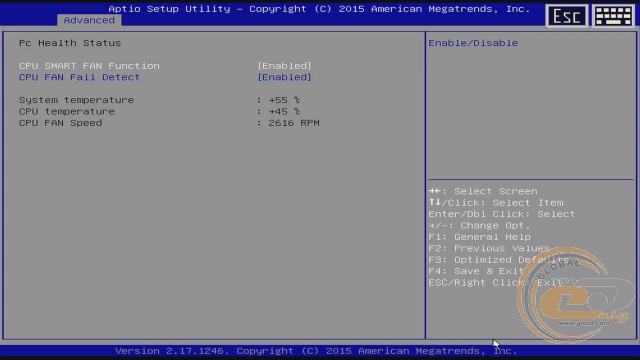
Task: Click Enter/Dbl Click: Select hint
Action: pos(502,214)
